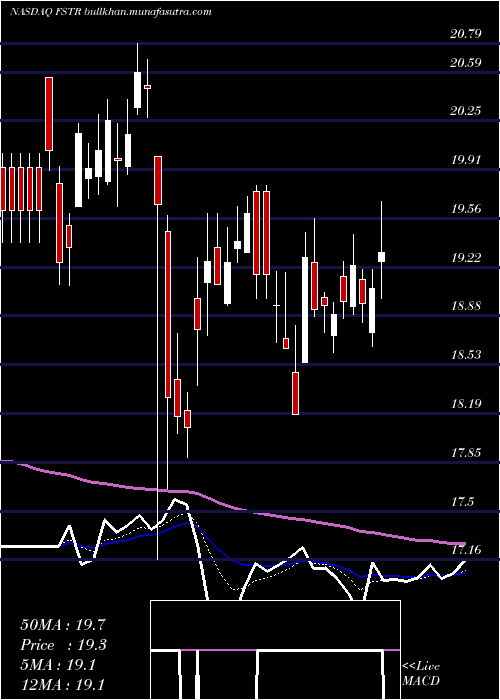Screen dimensions: 500x700
Task: Click the 19.56 price axis label
Action: coord(466,208)
